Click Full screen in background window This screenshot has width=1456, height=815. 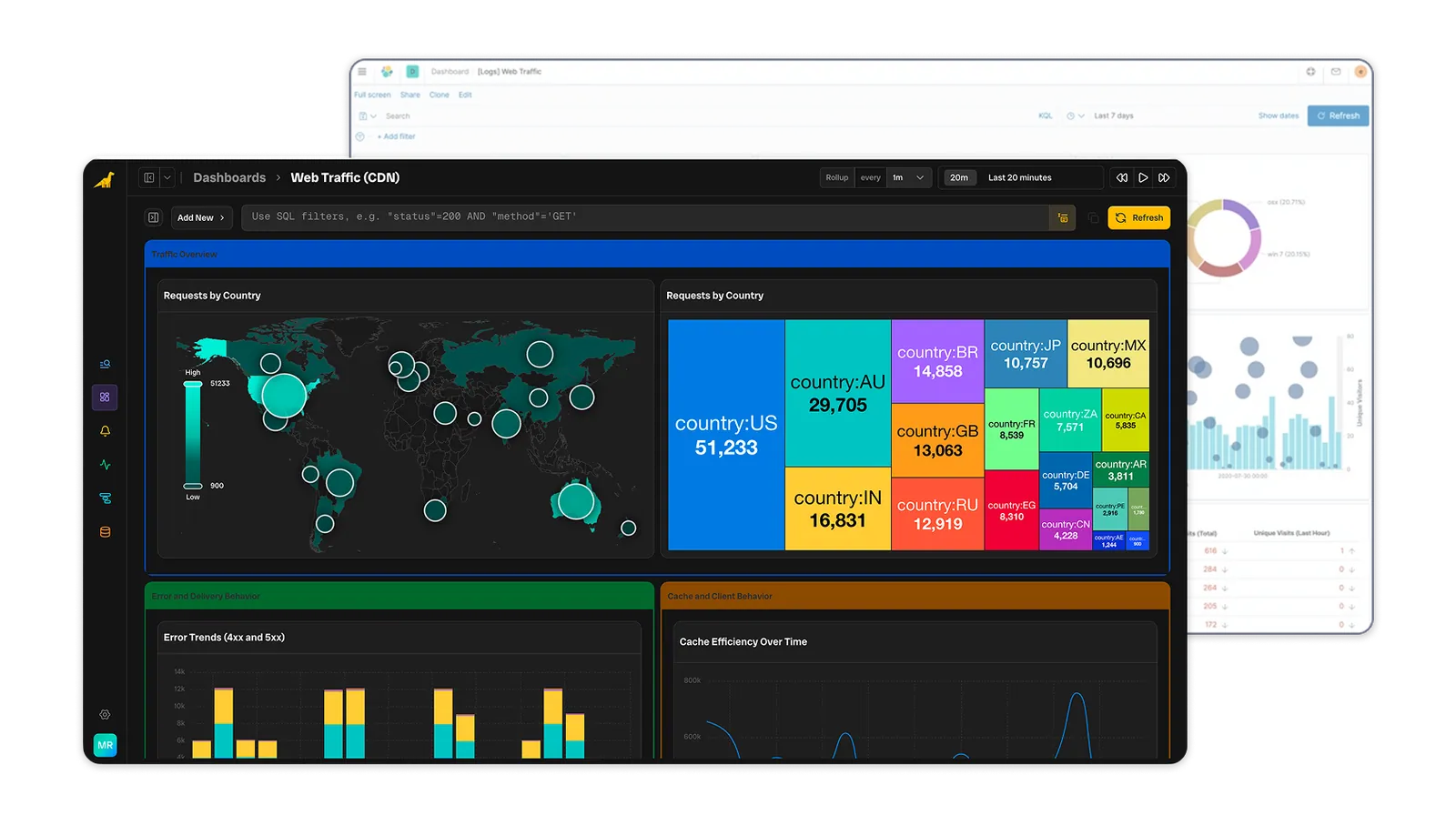[x=372, y=95]
